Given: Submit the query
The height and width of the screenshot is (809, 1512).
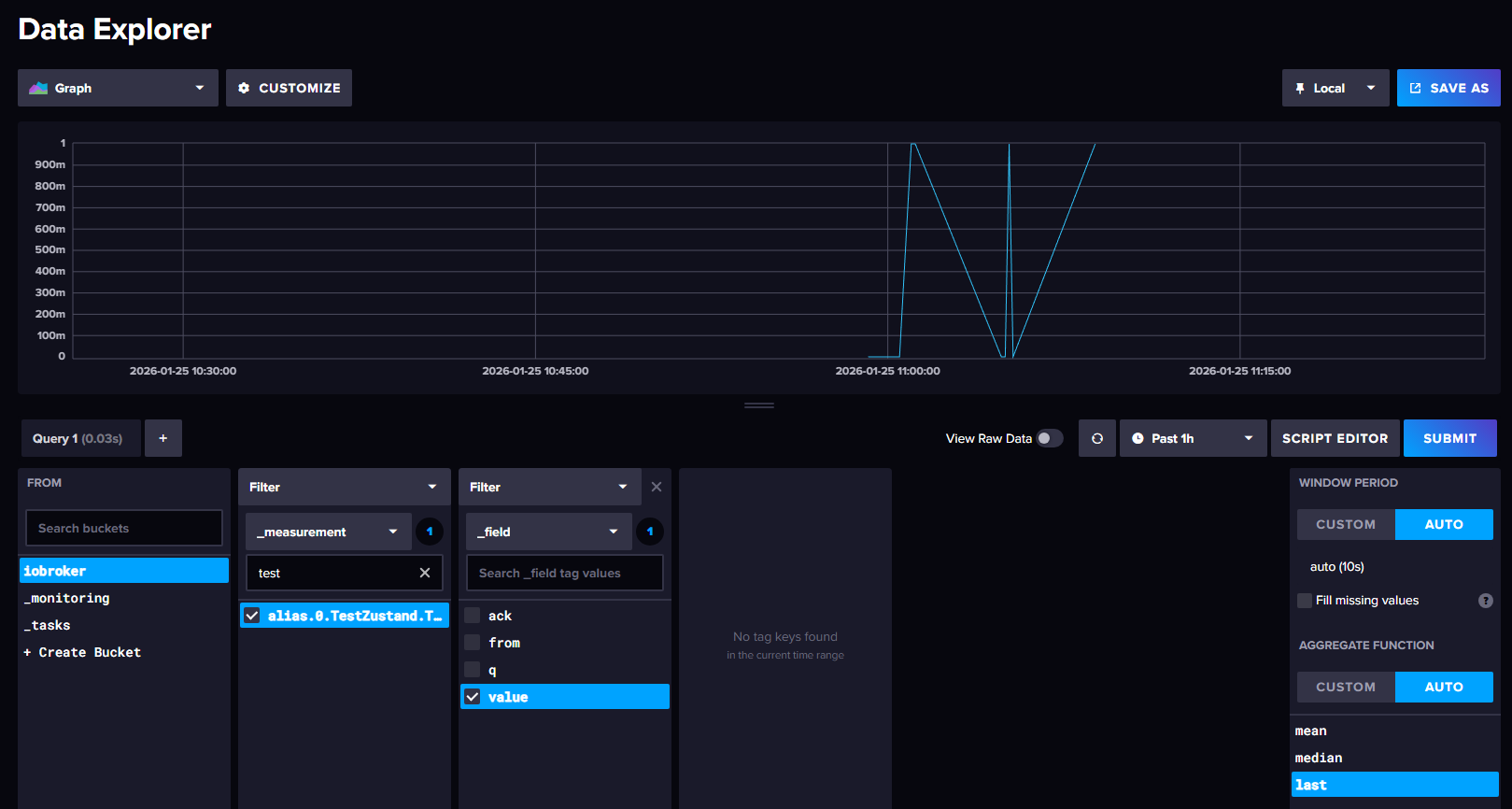Looking at the screenshot, I should click(x=1450, y=438).
